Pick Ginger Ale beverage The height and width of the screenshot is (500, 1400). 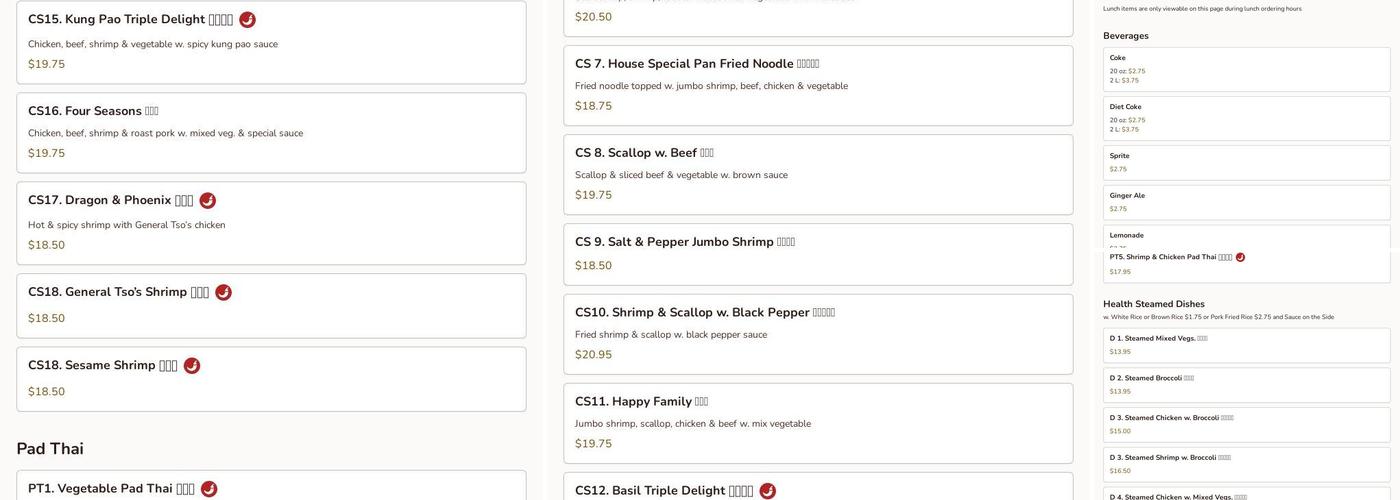[1246, 202]
